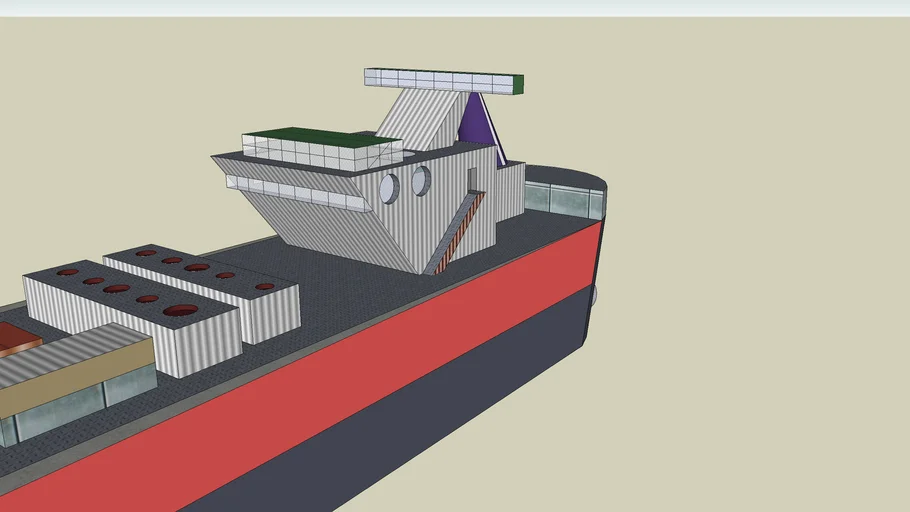Select the green roof on the bridge

coord(323,138)
